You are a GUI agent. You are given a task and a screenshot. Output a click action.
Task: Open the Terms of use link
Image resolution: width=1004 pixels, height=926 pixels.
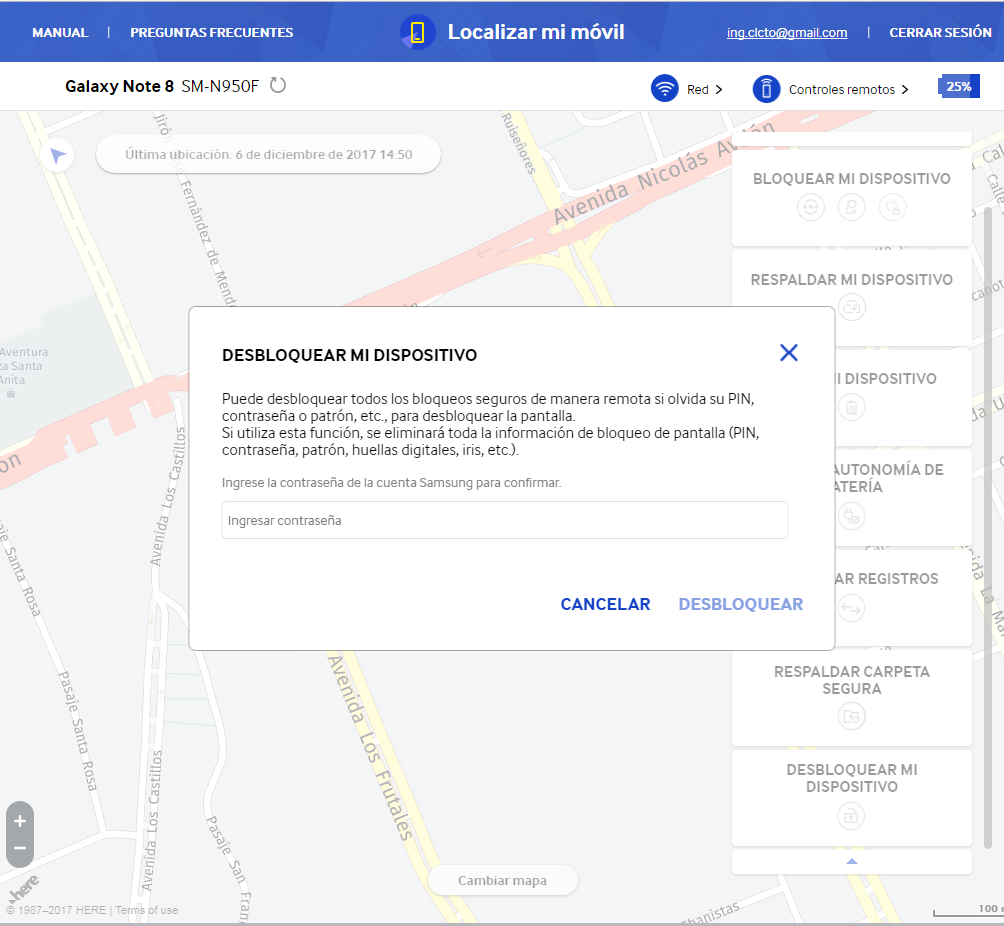[147, 910]
